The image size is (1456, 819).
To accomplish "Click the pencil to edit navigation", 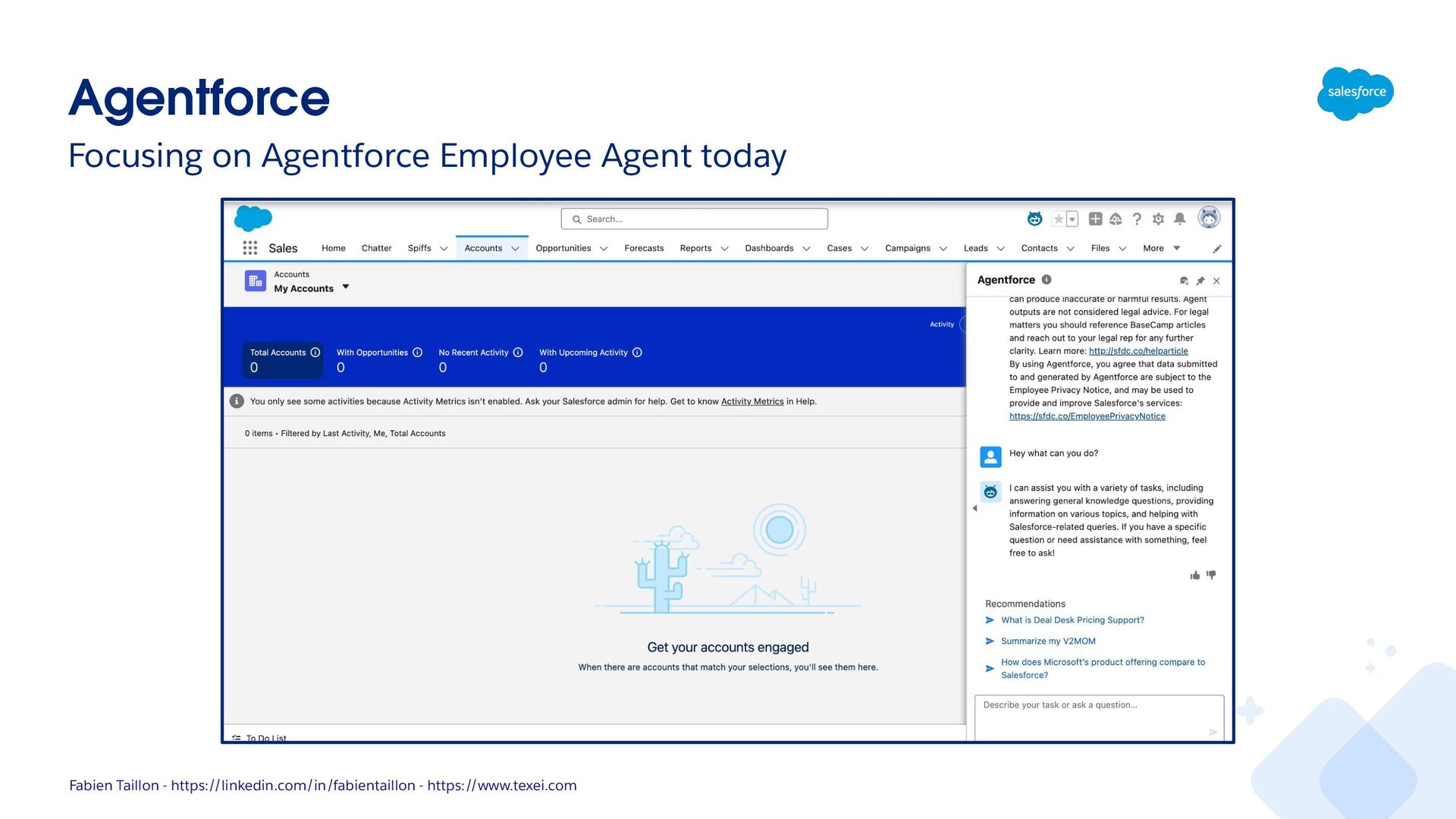I will point(1217,249).
